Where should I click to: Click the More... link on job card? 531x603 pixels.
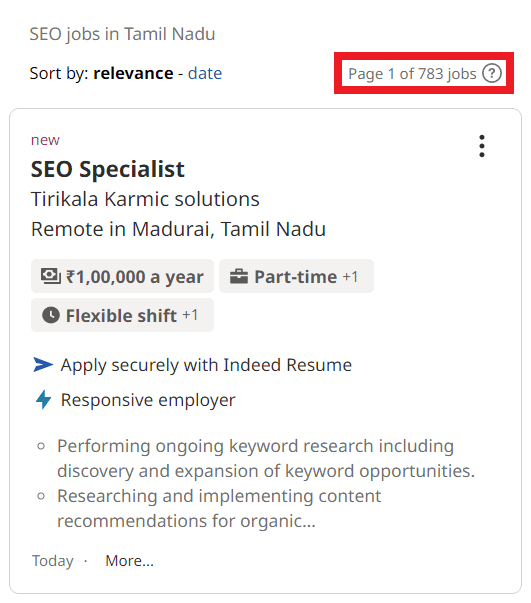coord(130,561)
